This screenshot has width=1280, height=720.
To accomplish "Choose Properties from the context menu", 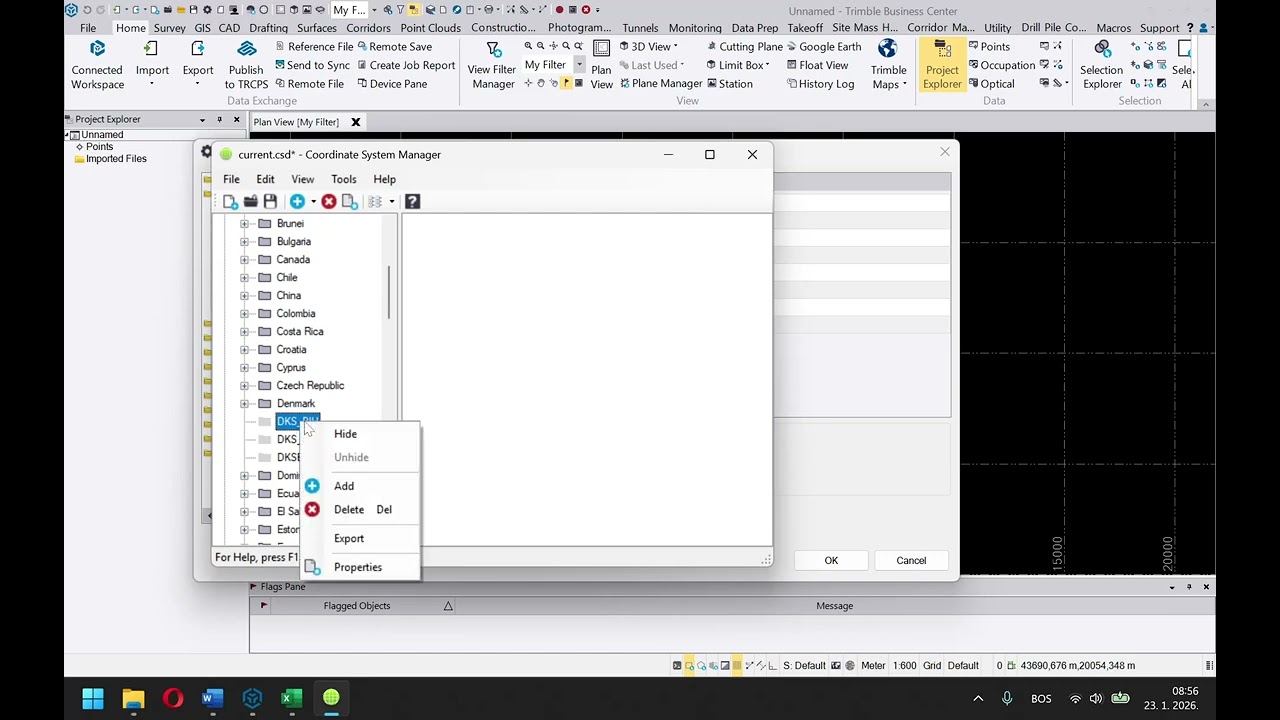I will (358, 568).
